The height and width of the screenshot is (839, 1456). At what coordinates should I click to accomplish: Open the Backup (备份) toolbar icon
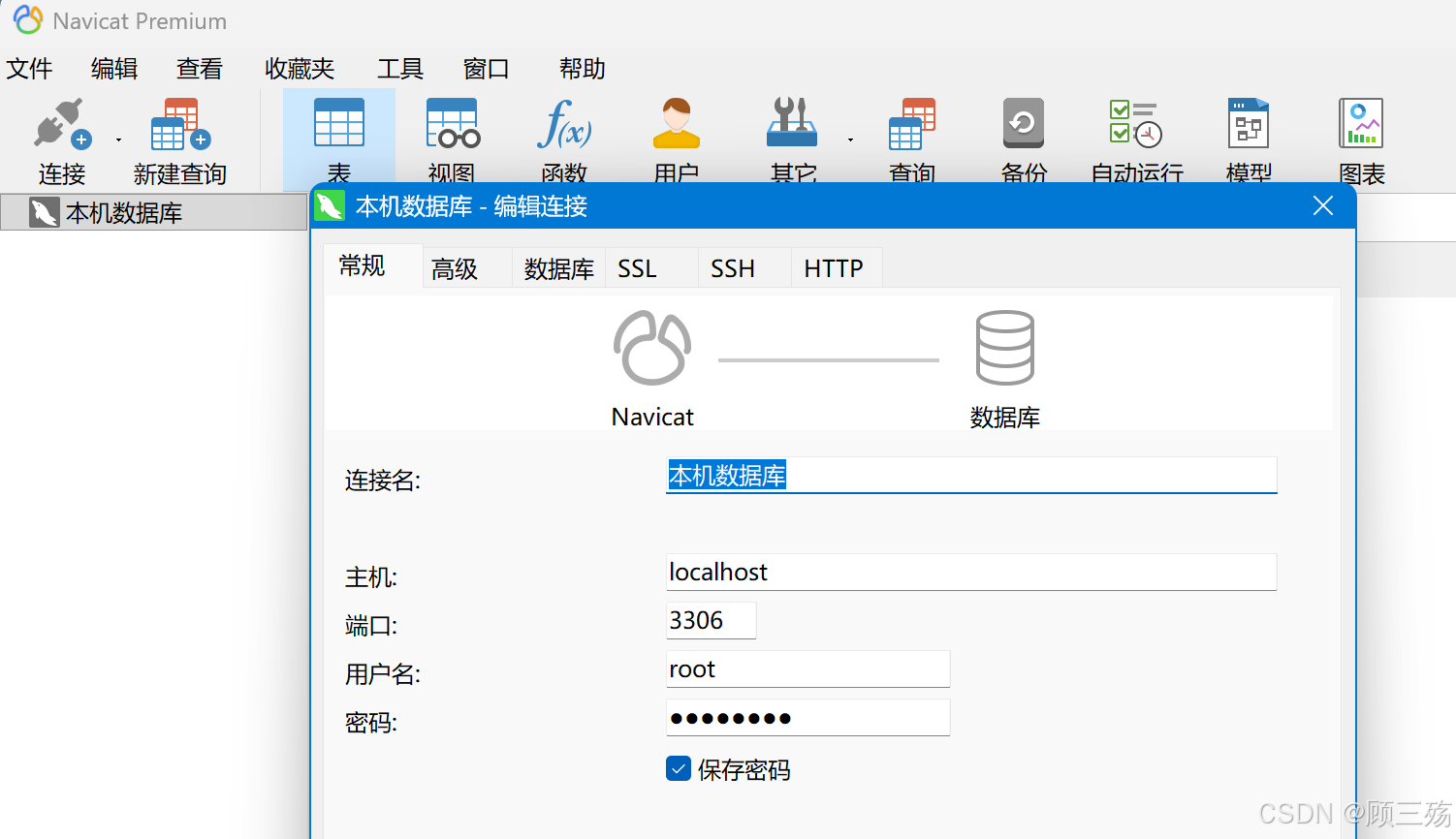pyautogui.click(x=1024, y=123)
